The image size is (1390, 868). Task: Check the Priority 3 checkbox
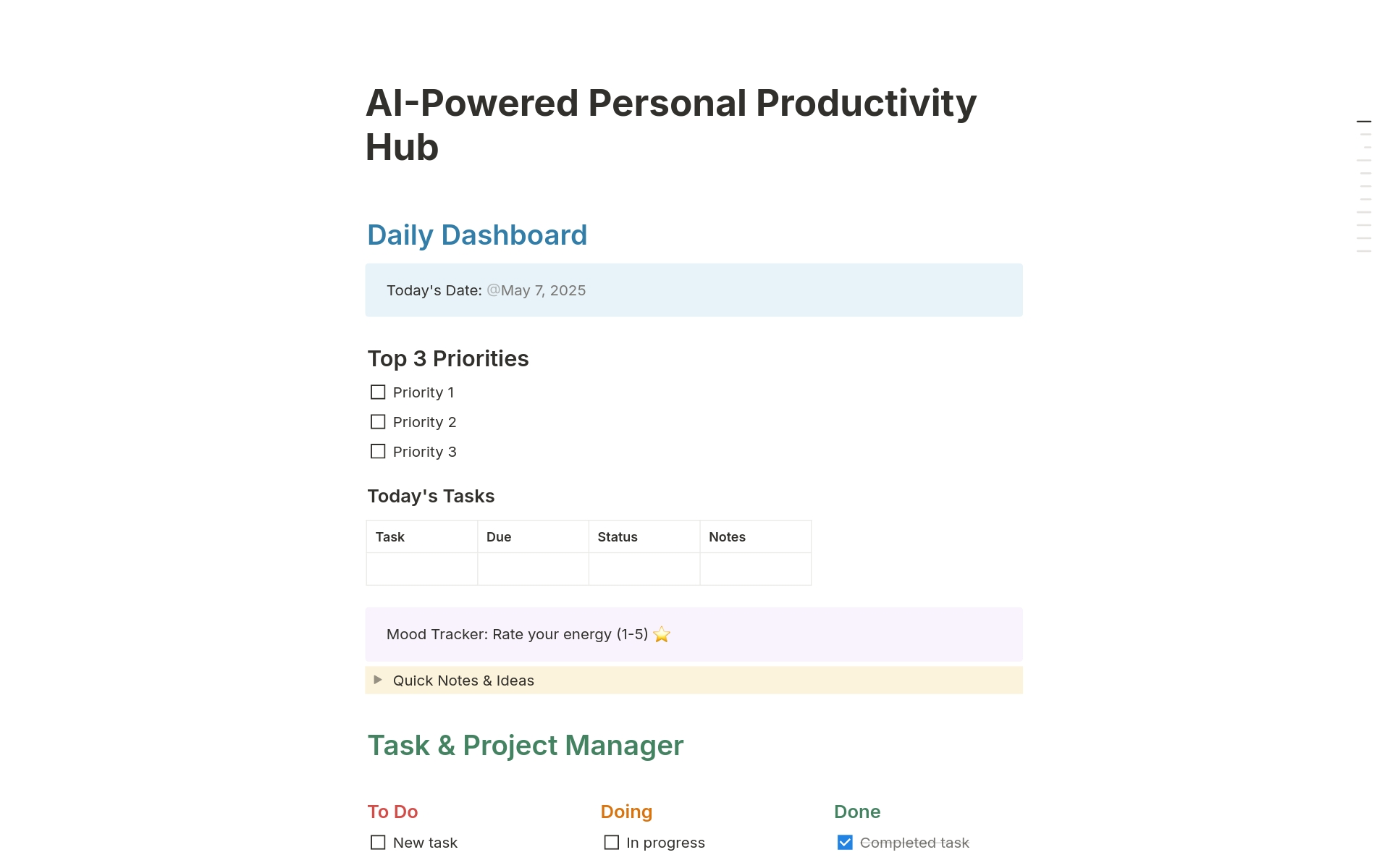pyautogui.click(x=378, y=451)
